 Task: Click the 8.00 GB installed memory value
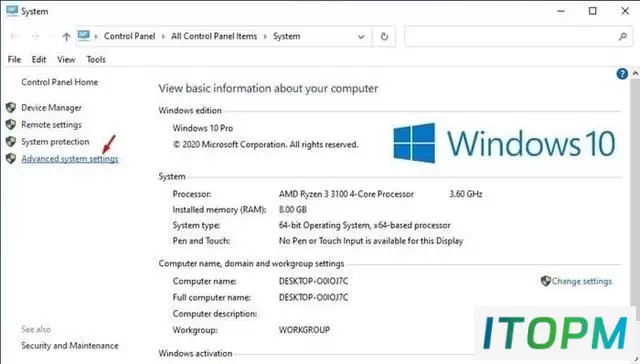pyautogui.click(x=293, y=209)
